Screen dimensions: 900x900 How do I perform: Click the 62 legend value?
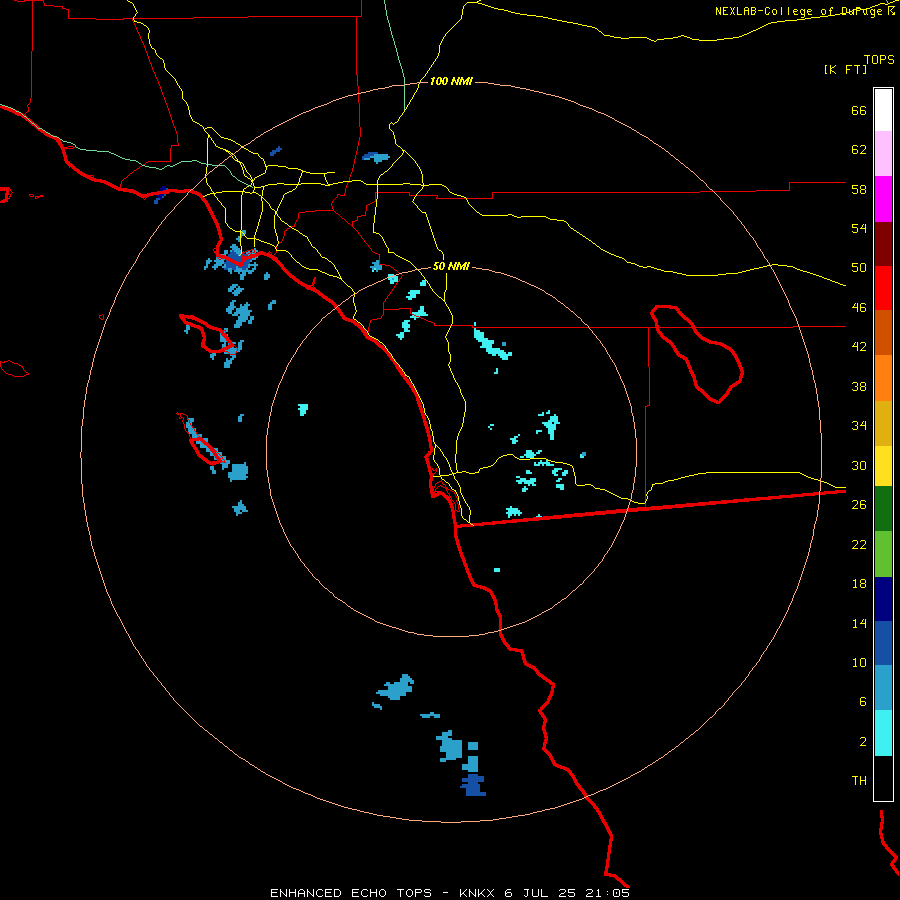859,150
